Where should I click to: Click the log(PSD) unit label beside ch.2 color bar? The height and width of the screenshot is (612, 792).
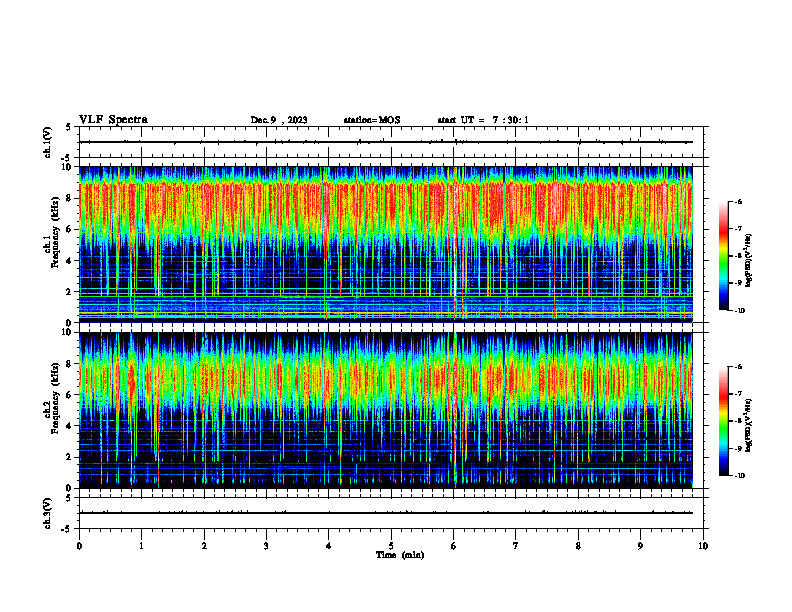coord(749,425)
